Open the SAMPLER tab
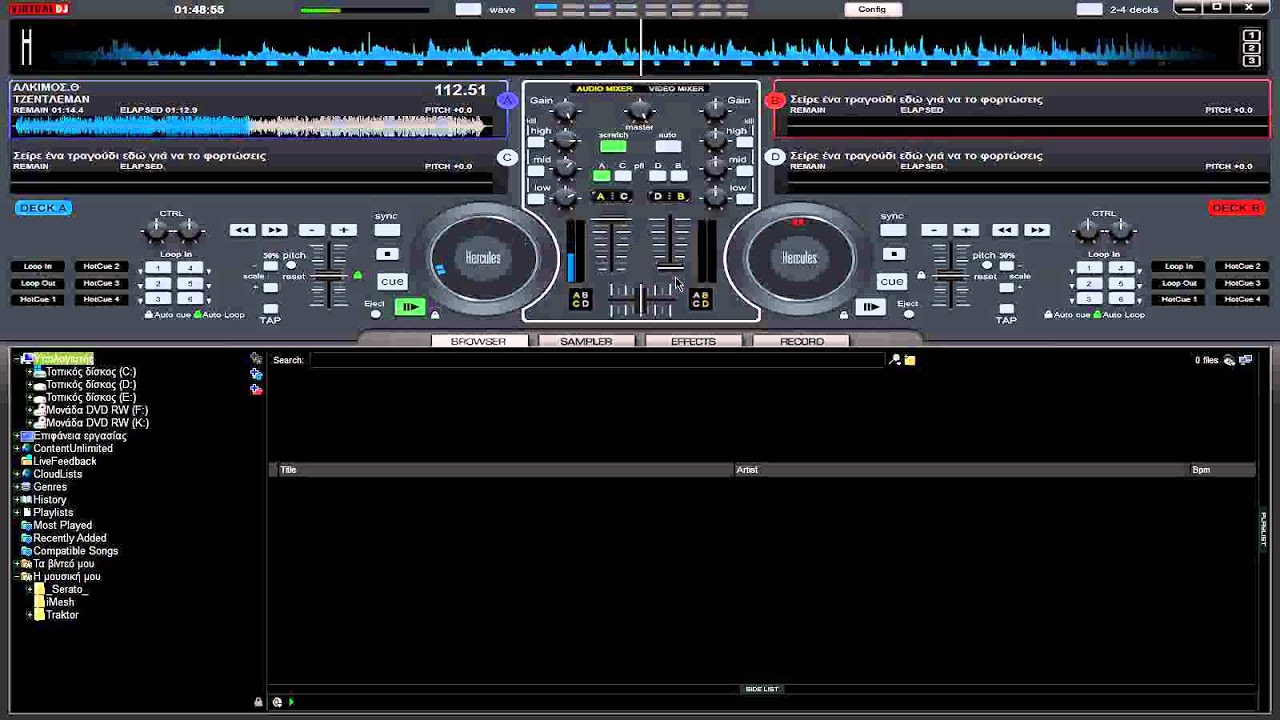1280x720 pixels. [586, 342]
